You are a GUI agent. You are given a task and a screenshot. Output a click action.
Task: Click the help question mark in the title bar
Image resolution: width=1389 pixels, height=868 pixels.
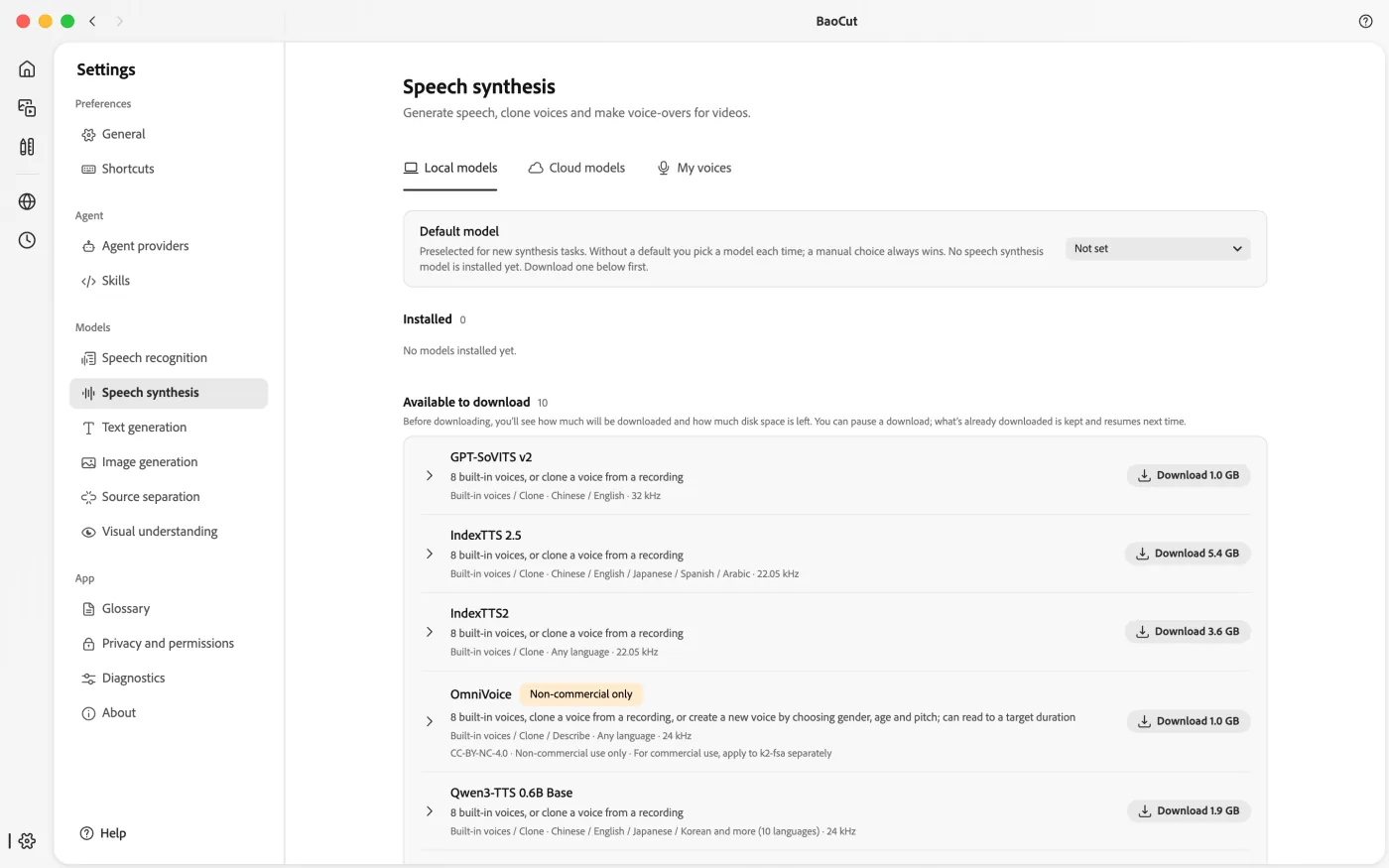pyautogui.click(x=1365, y=21)
